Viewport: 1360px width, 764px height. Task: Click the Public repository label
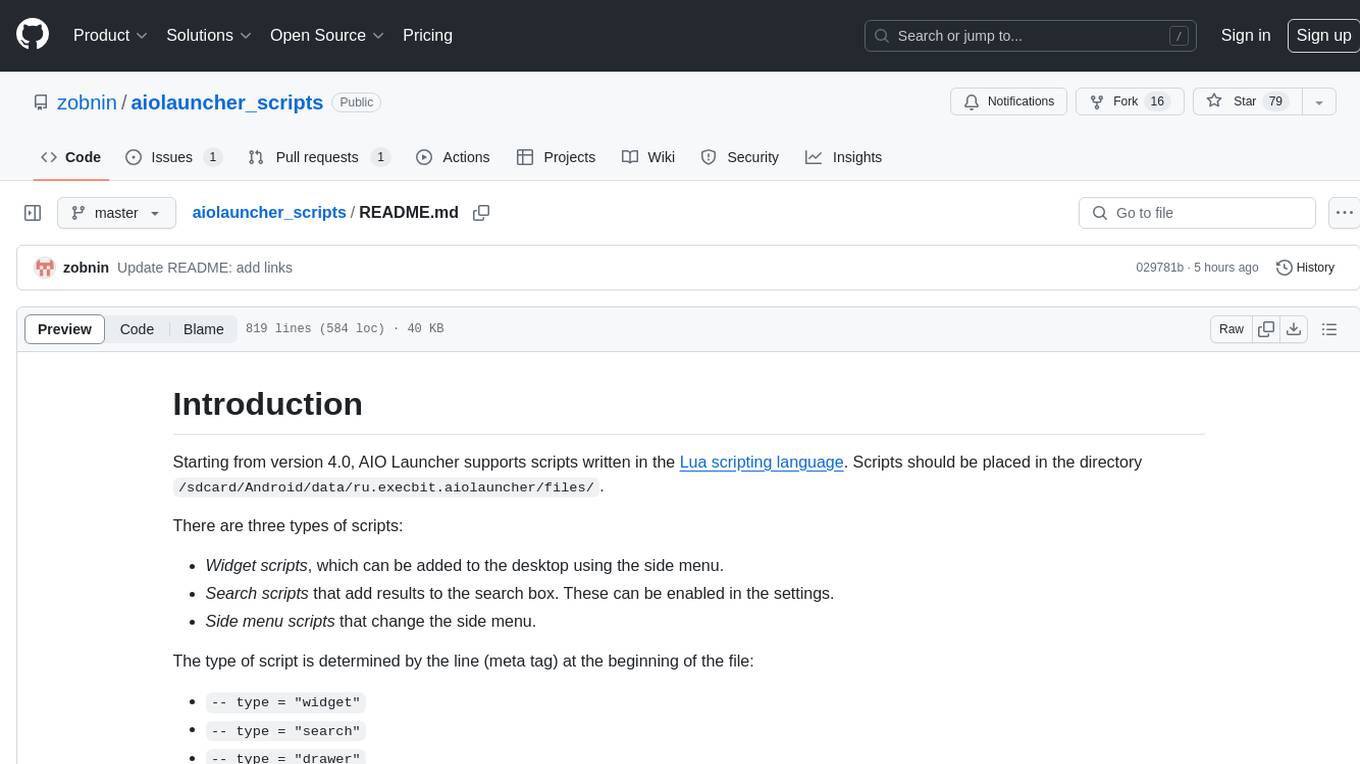click(356, 102)
